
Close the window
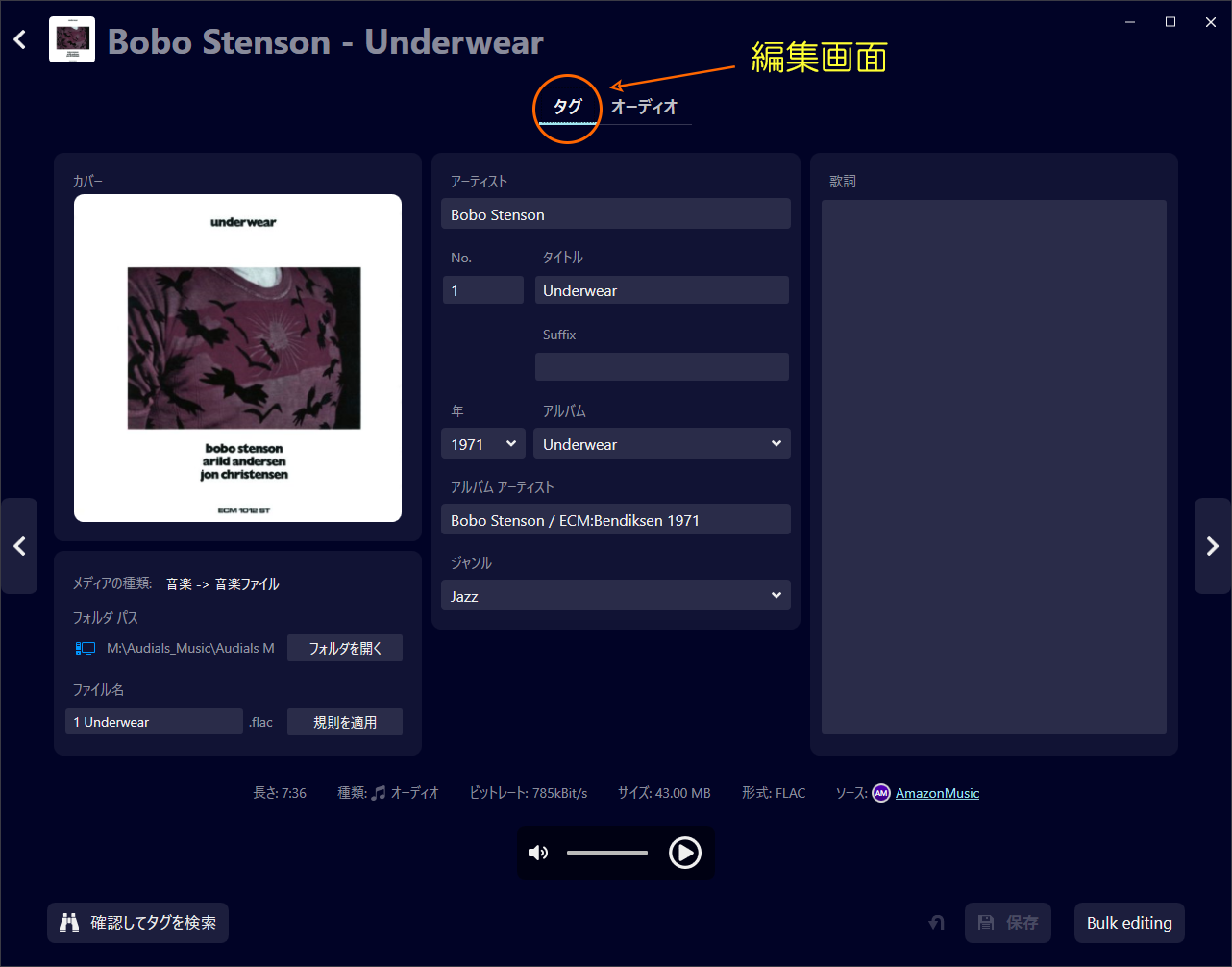point(1211,22)
